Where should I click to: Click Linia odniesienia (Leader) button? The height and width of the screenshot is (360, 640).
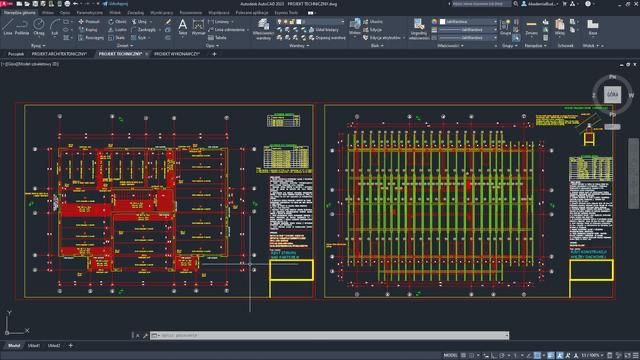227,30
